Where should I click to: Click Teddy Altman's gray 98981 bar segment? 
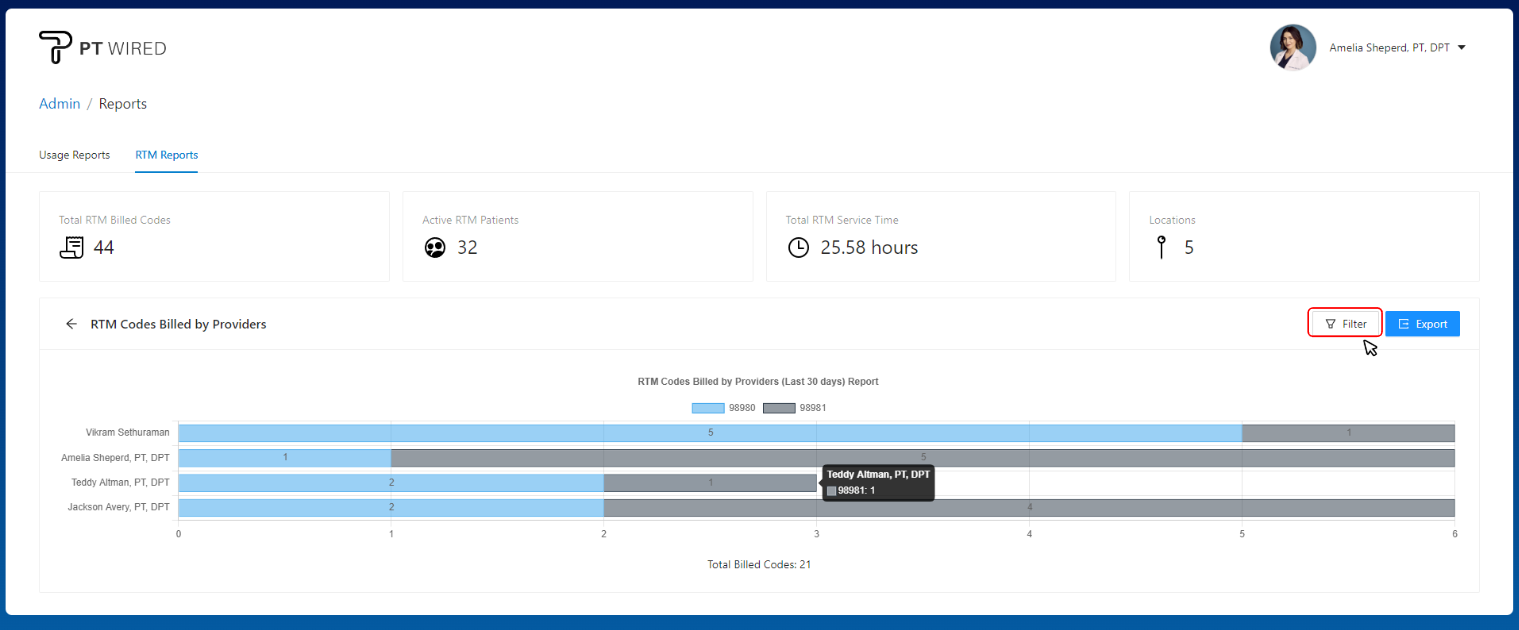click(x=710, y=483)
